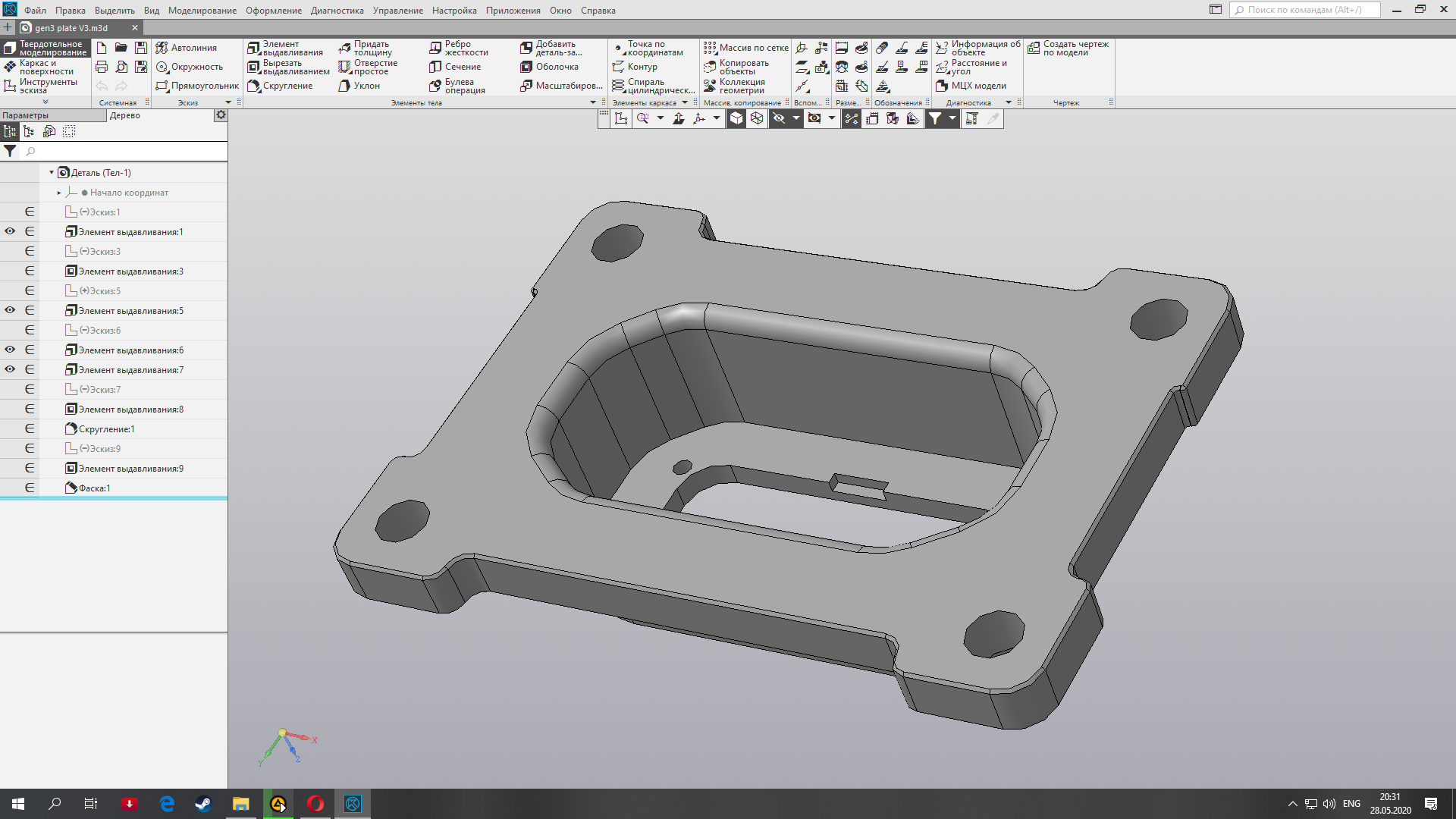Choose the Fillet (Скругление) tool
This screenshot has height=819, width=1456.
(280, 86)
